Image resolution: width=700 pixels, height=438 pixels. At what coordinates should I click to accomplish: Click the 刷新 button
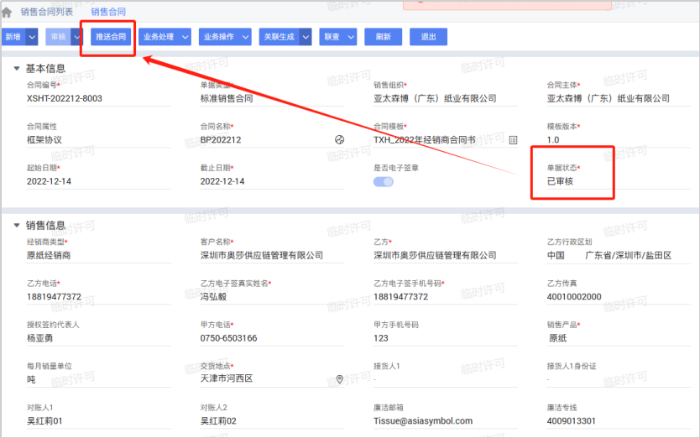coord(382,37)
